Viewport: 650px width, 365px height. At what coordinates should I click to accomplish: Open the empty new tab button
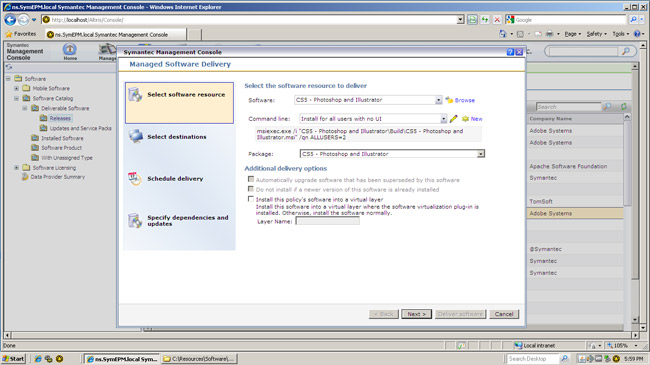coord(194,34)
